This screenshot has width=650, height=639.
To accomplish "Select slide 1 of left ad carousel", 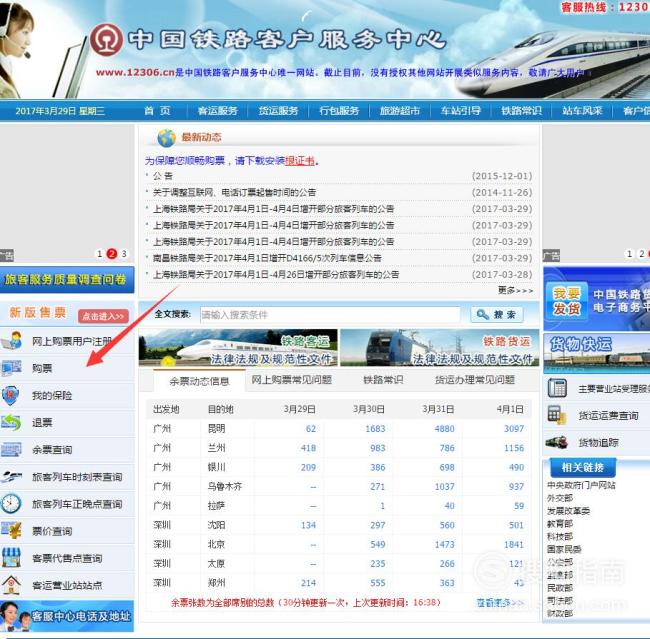I will click(99, 254).
